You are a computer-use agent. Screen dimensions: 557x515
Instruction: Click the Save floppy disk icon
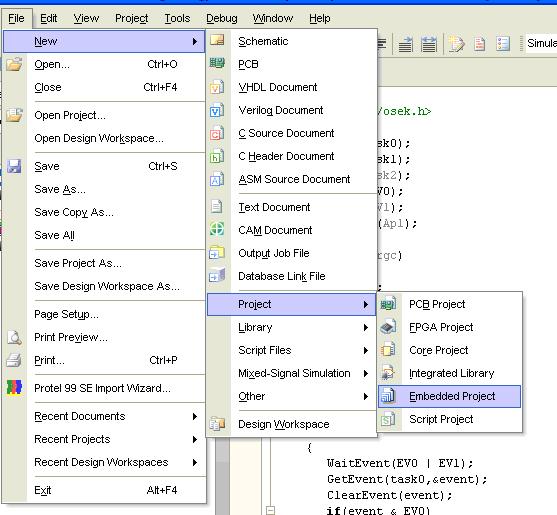(15, 166)
